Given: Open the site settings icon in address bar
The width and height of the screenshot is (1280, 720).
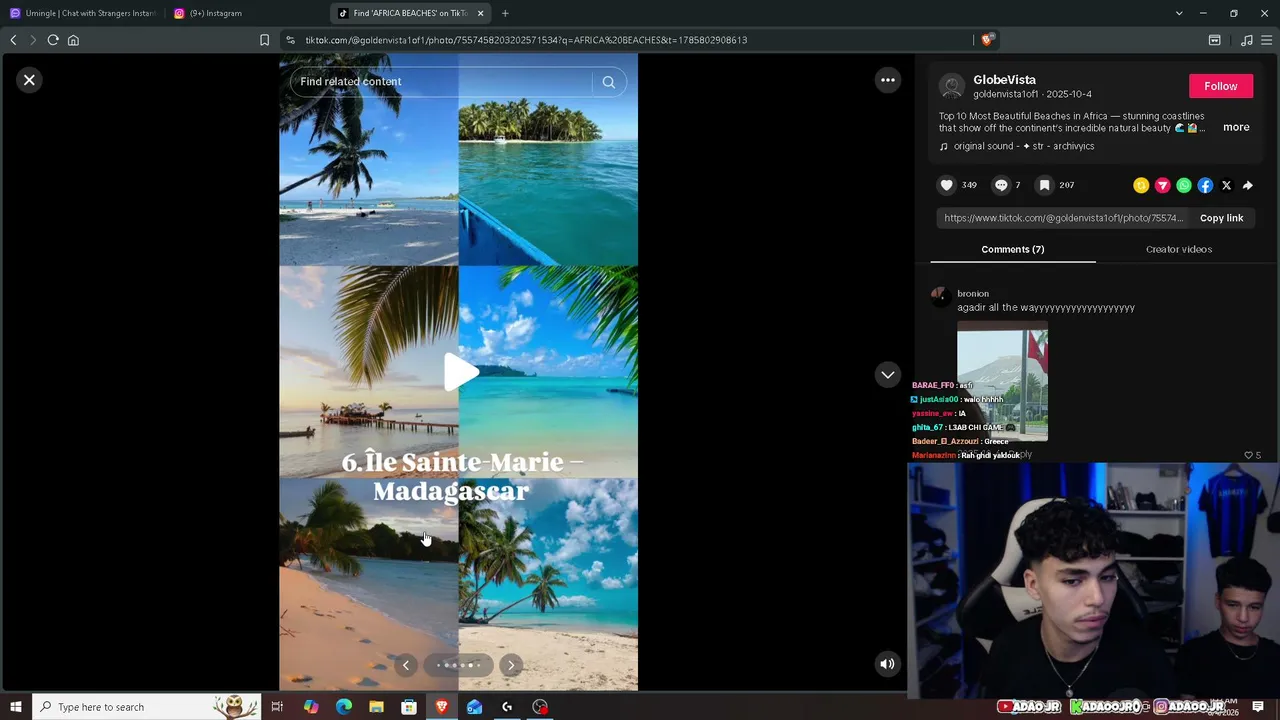Looking at the screenshot, I should [290, 40].
